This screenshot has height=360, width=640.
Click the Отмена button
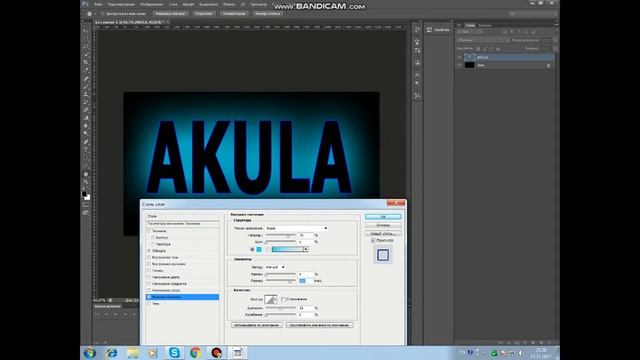[x=383, y=225]
